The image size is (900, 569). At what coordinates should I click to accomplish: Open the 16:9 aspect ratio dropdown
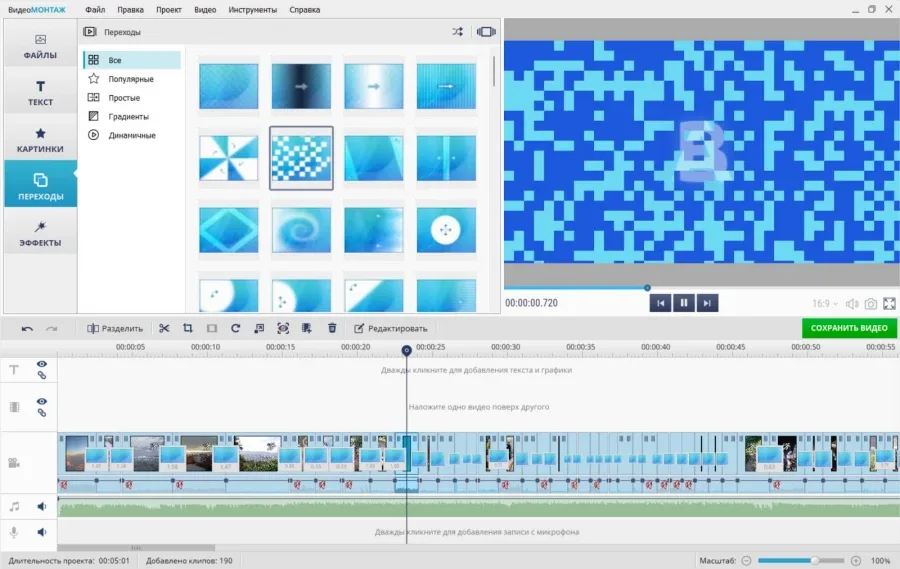[x=825, y=304]
